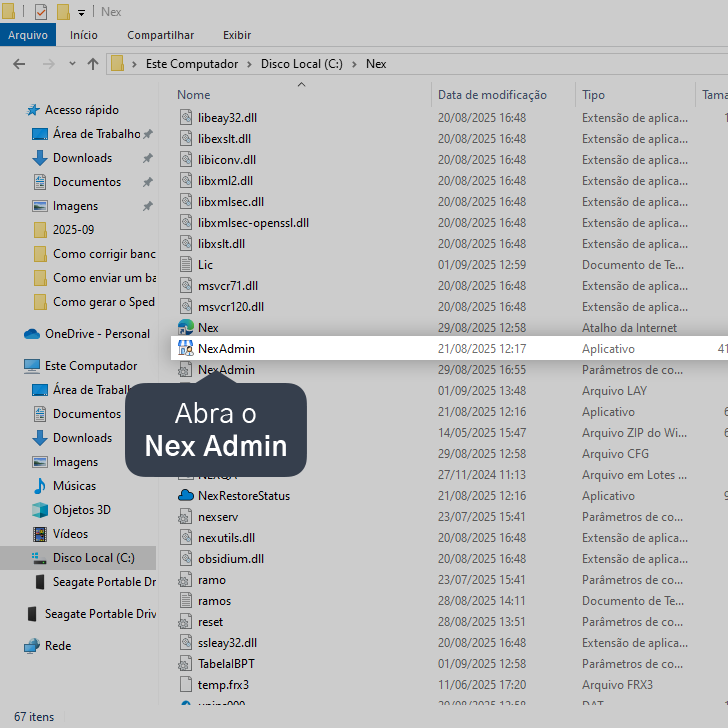Click the libxml2.dll file name
The height and width of the screenshot is (728, 728).
225,181
